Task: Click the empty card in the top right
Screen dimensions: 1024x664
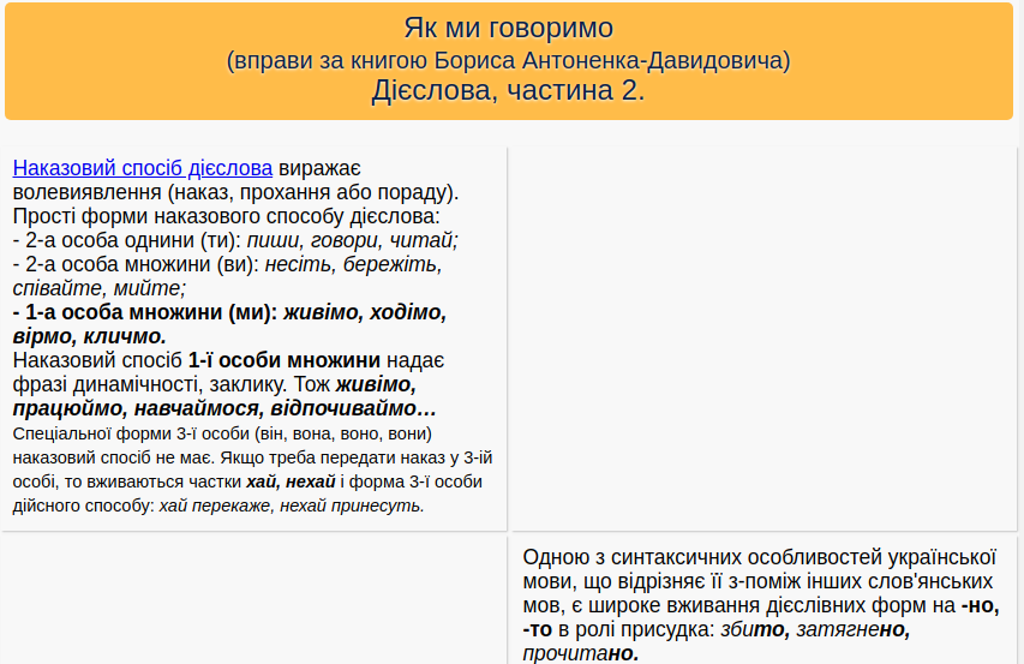Action: coord(764,338)
